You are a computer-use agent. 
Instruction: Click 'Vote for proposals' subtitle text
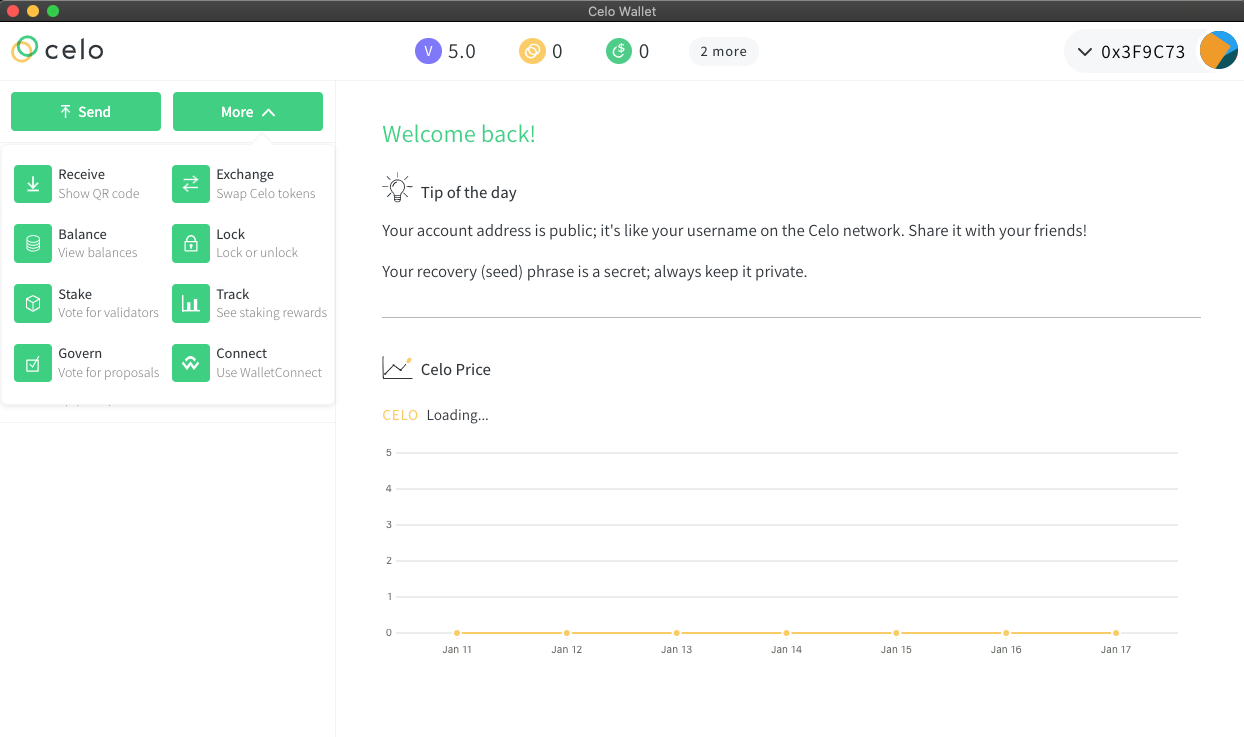click(x=109, y=373)
